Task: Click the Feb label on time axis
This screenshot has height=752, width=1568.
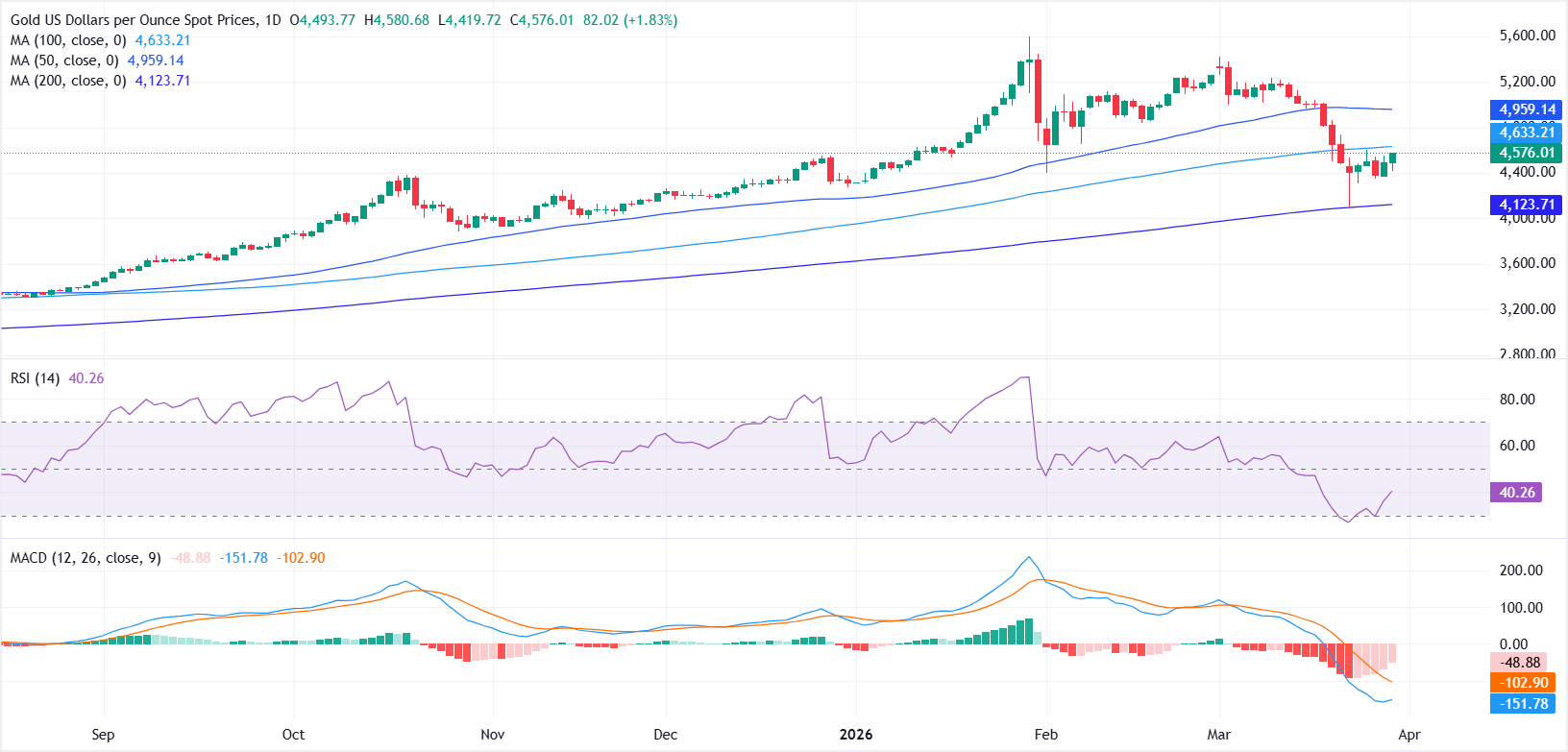Action: [x=1045, y=735]
